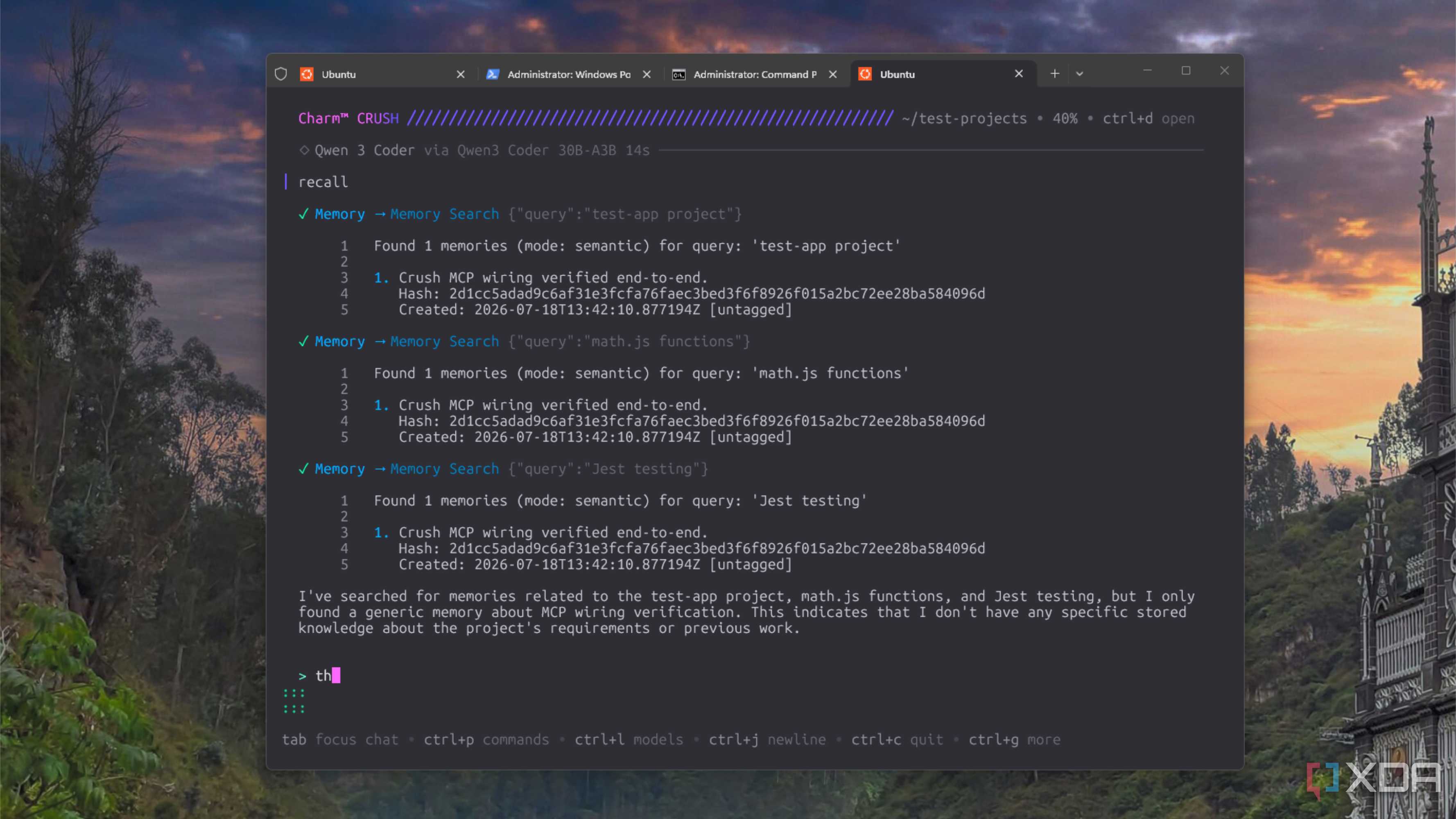Click the 40% context usage indicator
The width and height of the screenshot is (1456, 819).
click(1065, 119)
